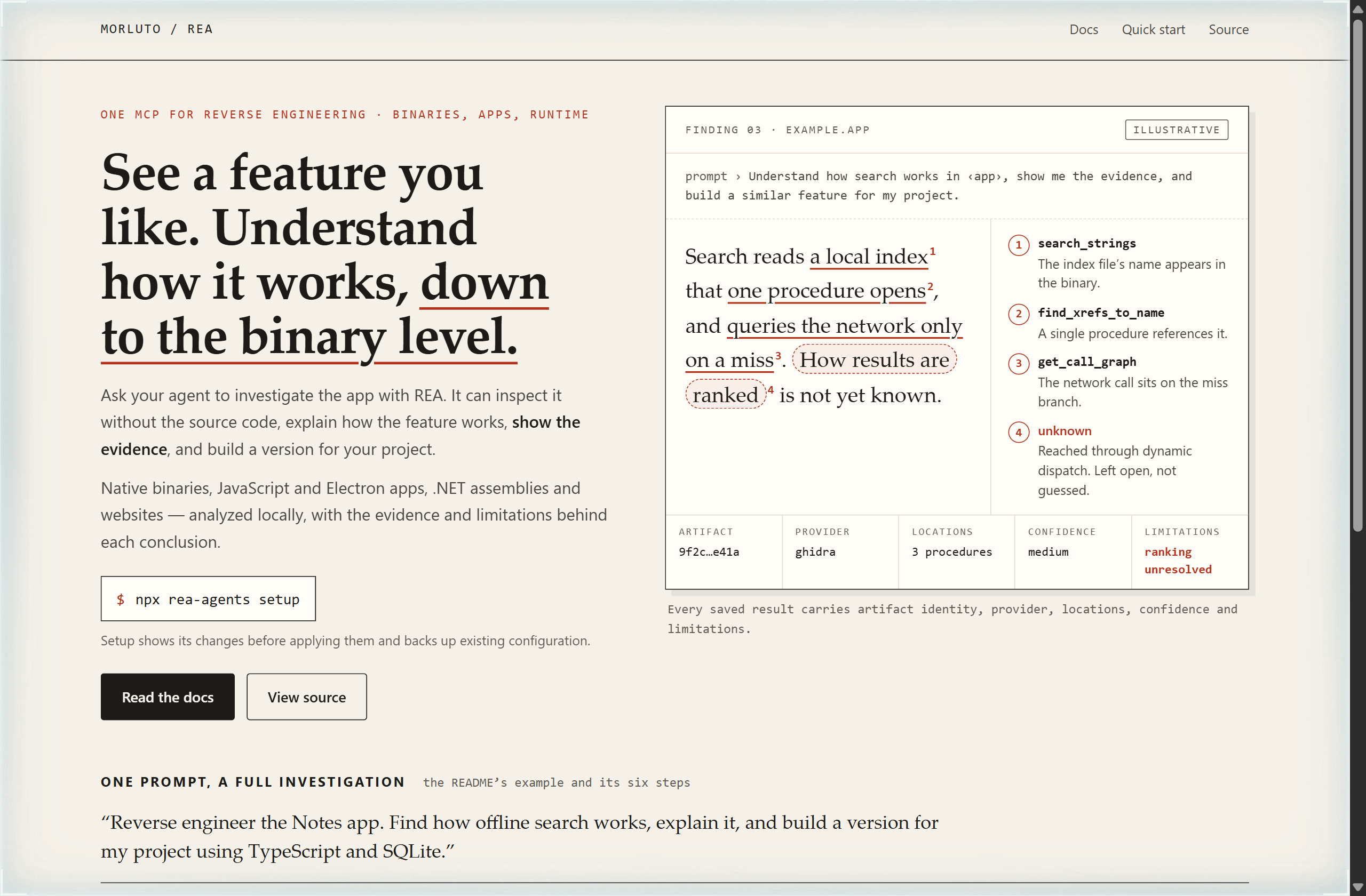The image size is (1366, 896).
Task: Open the Quick start navigation link
Action: pos(1153,29)
